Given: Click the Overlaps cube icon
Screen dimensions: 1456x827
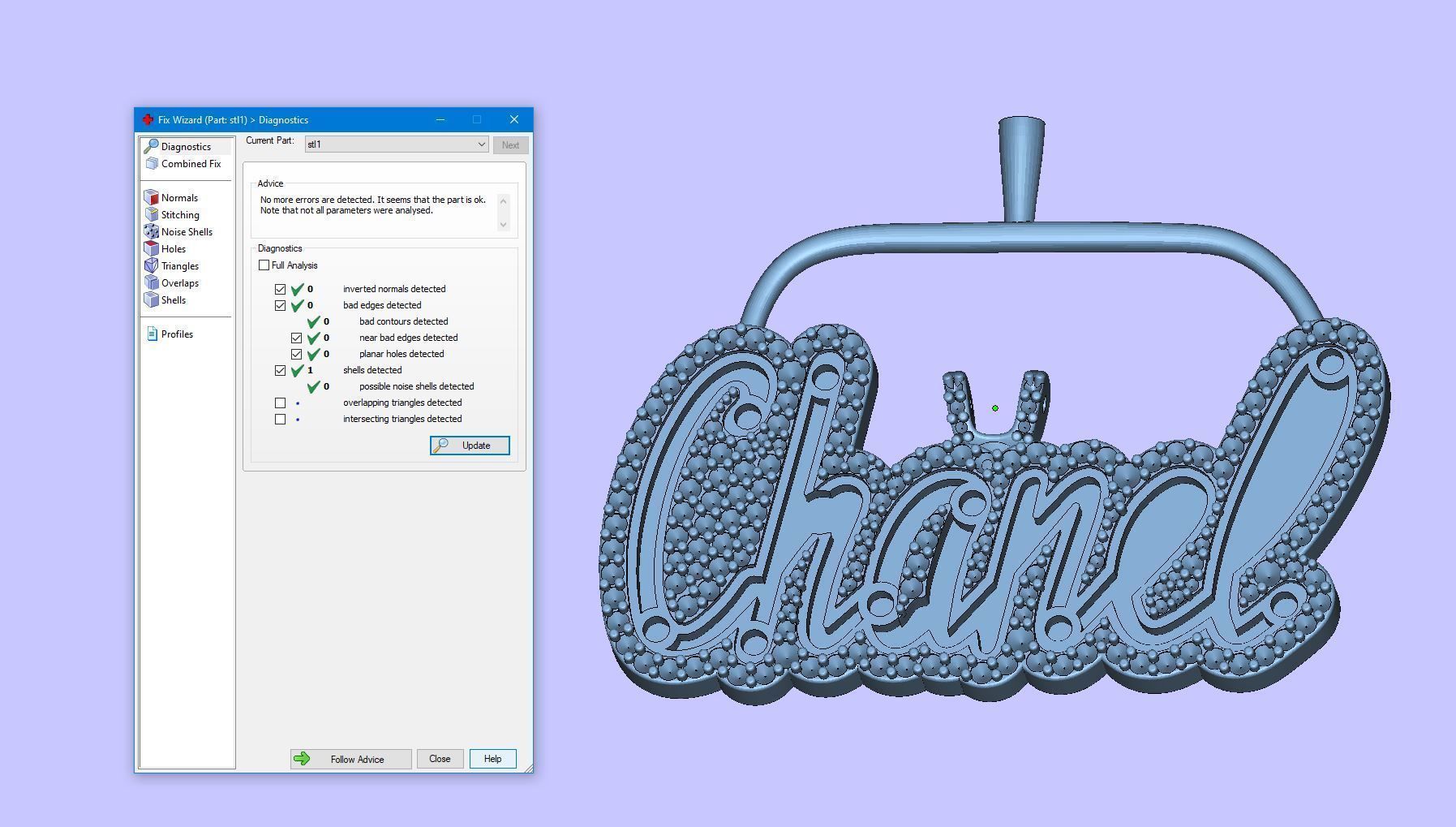Looking at the screenshot, I should pyautogui.click(x=151, y=283).
